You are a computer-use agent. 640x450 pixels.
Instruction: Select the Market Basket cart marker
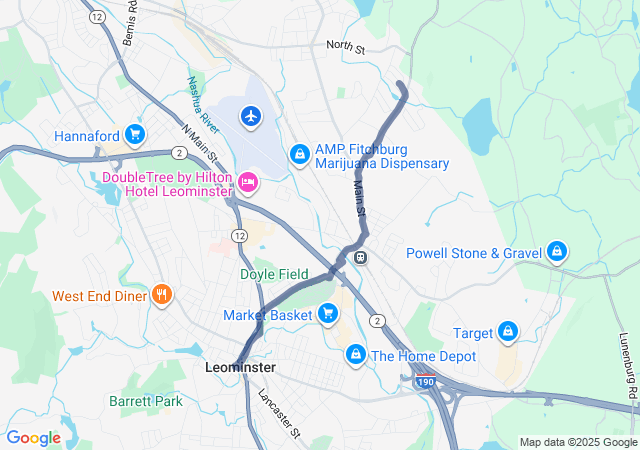[328, 314]
